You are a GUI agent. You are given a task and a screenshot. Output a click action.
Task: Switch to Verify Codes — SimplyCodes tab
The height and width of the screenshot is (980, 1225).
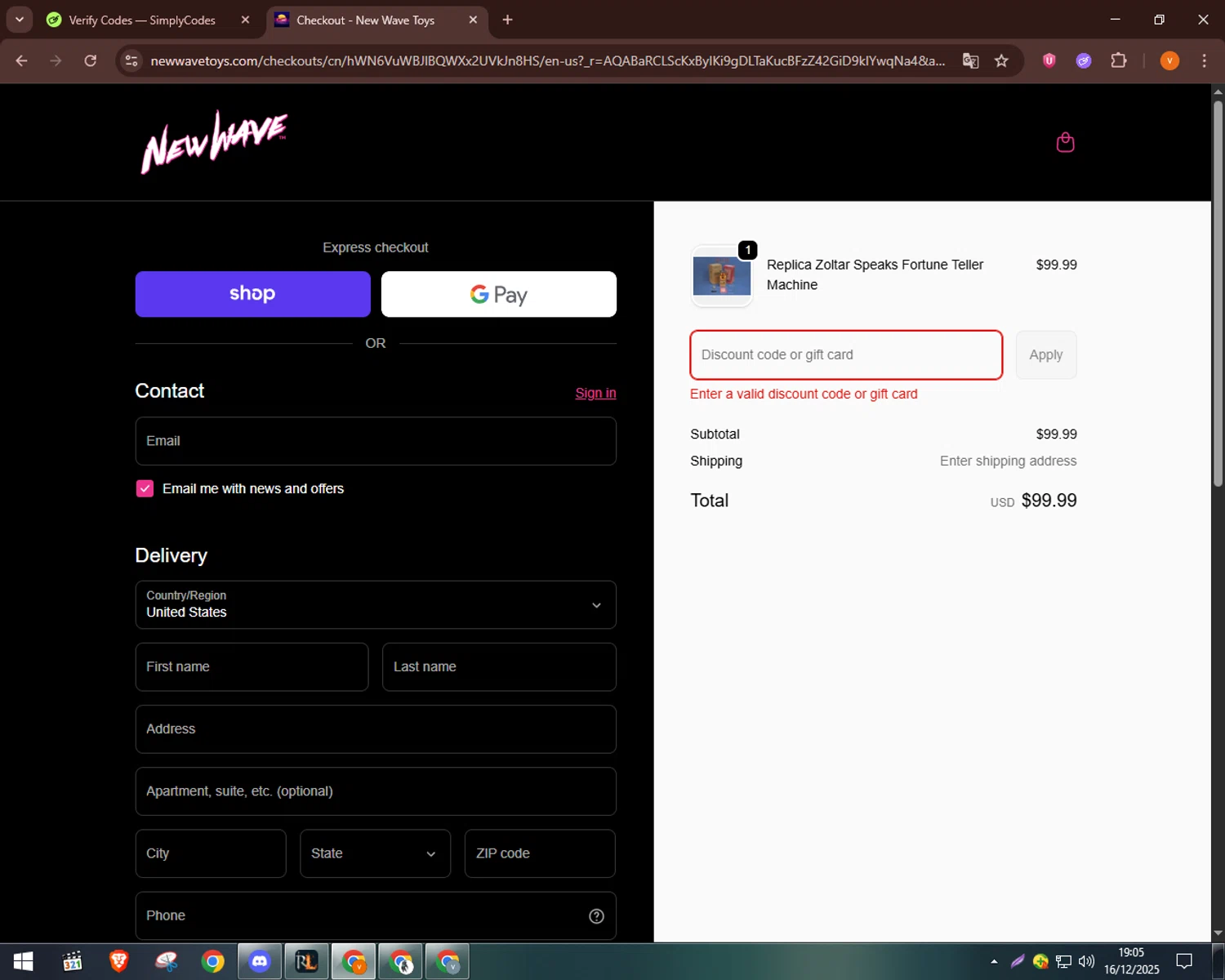pos(142,20)
